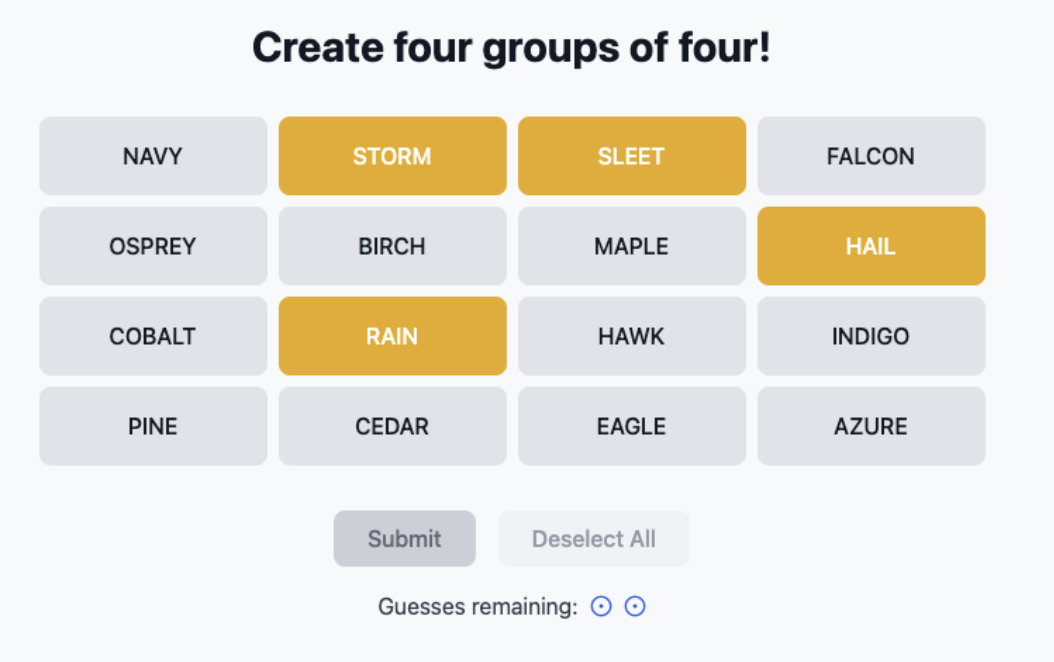The width and height of the screenshot is (1054, 662).
Task: Select the PINE word tile
Action: [x=153, y=426]
